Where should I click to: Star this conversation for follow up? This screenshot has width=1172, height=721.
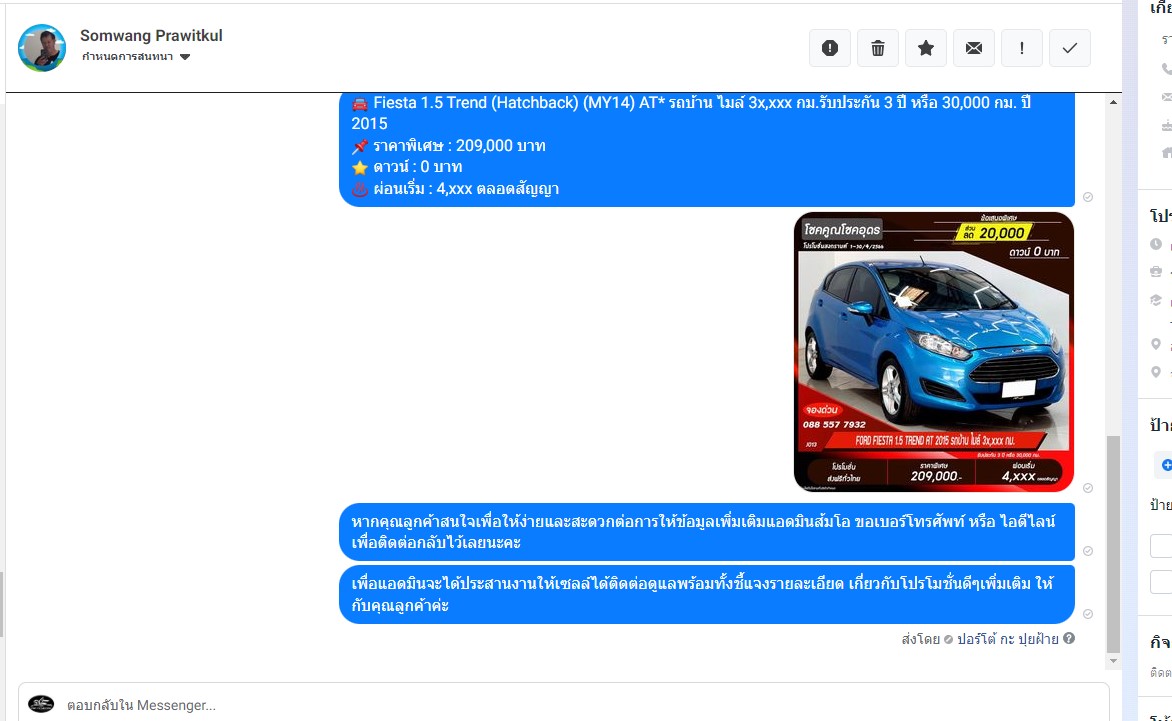click(926, 48)
